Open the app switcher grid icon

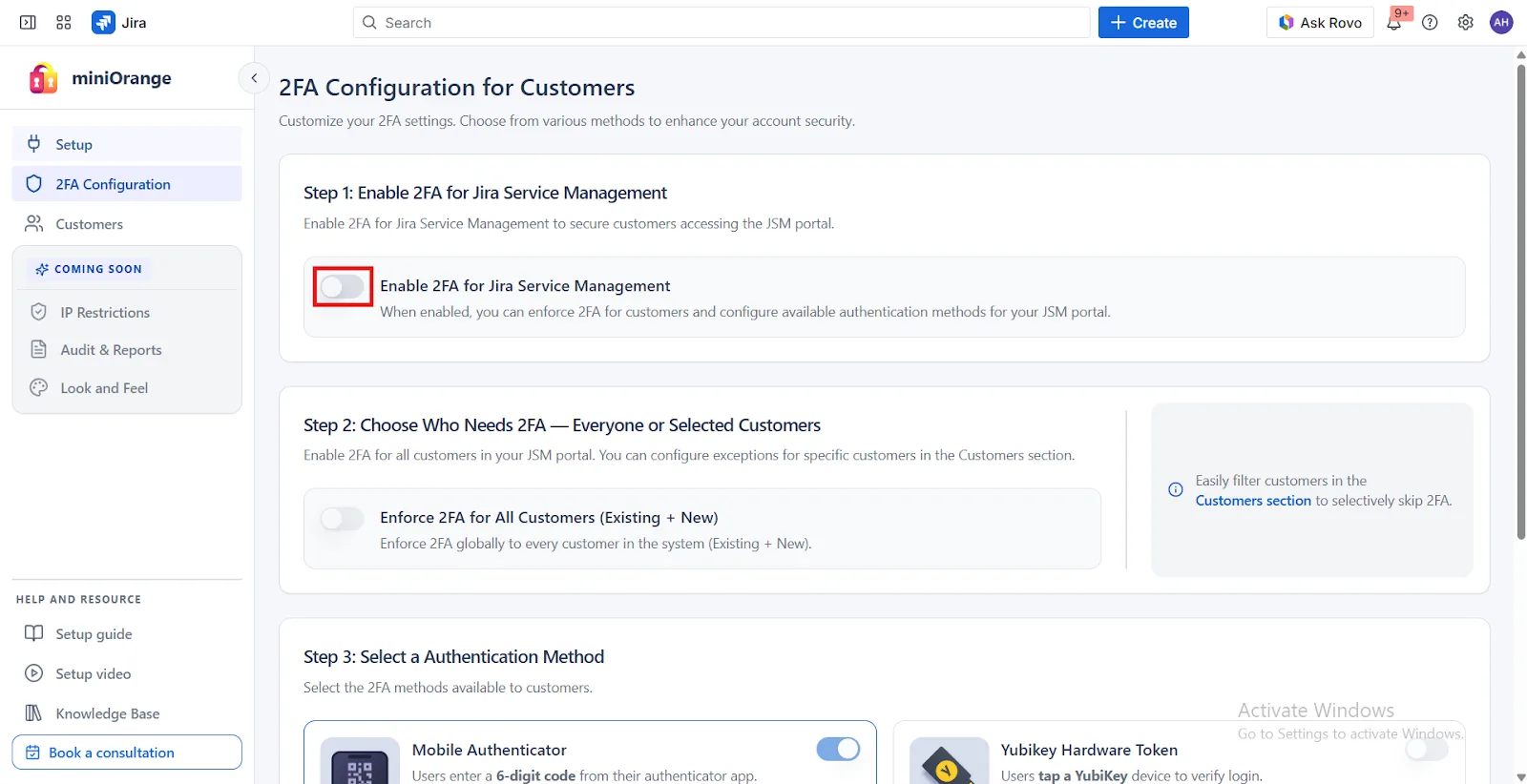tap(64, 22)
